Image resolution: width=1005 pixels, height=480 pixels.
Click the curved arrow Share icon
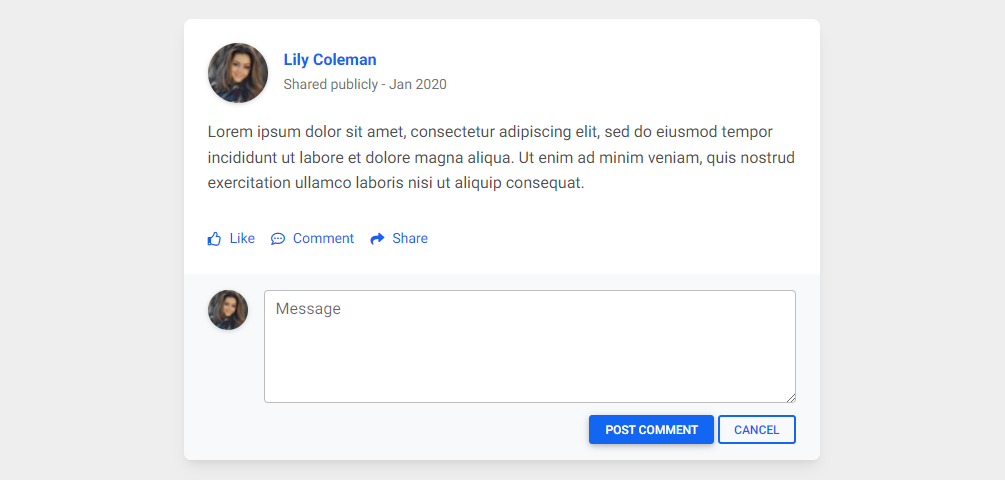pos(378,239)
